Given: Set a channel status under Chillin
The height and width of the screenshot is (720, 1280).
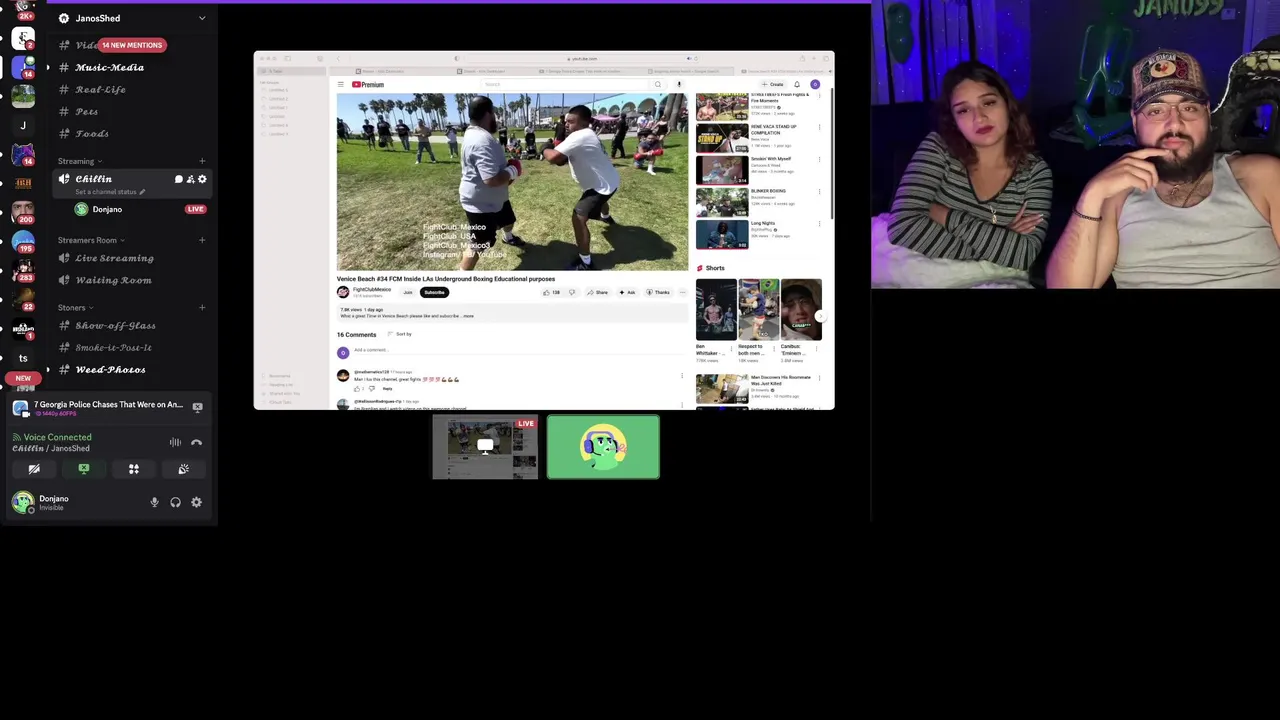Looking at the screenshot, I should click(110, 192).
